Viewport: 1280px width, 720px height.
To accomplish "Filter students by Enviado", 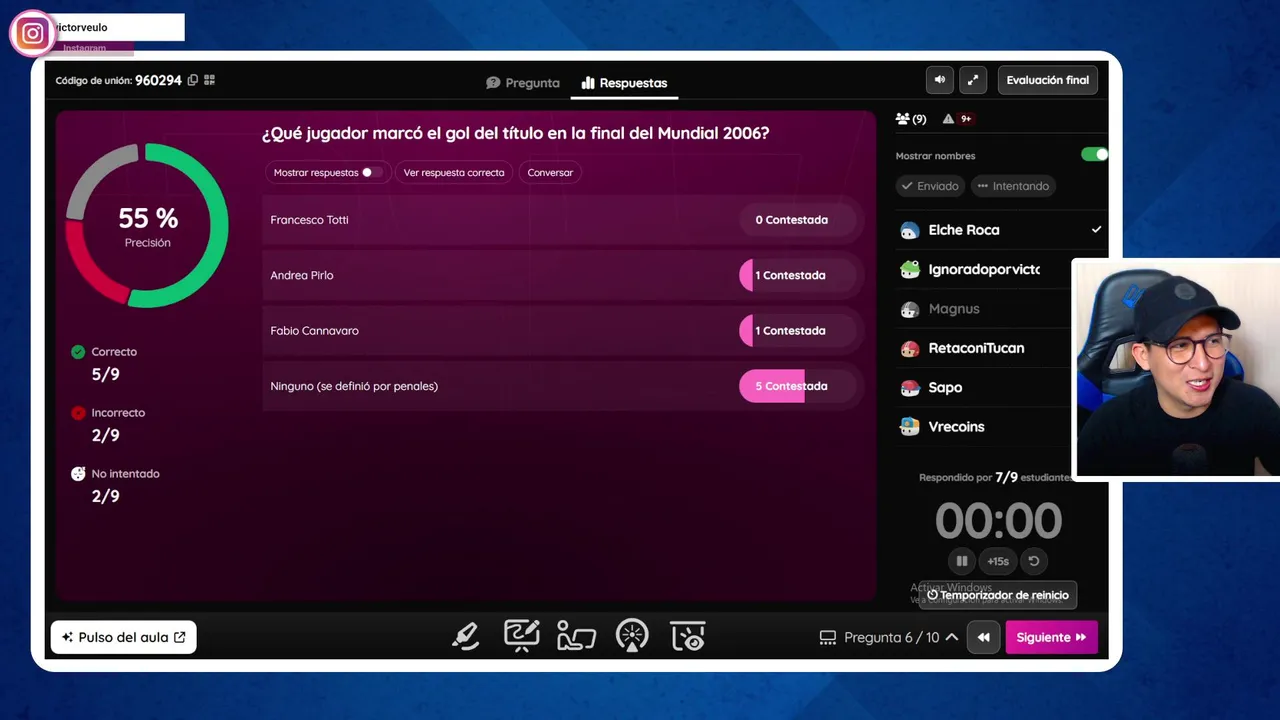I will [930, 186].
